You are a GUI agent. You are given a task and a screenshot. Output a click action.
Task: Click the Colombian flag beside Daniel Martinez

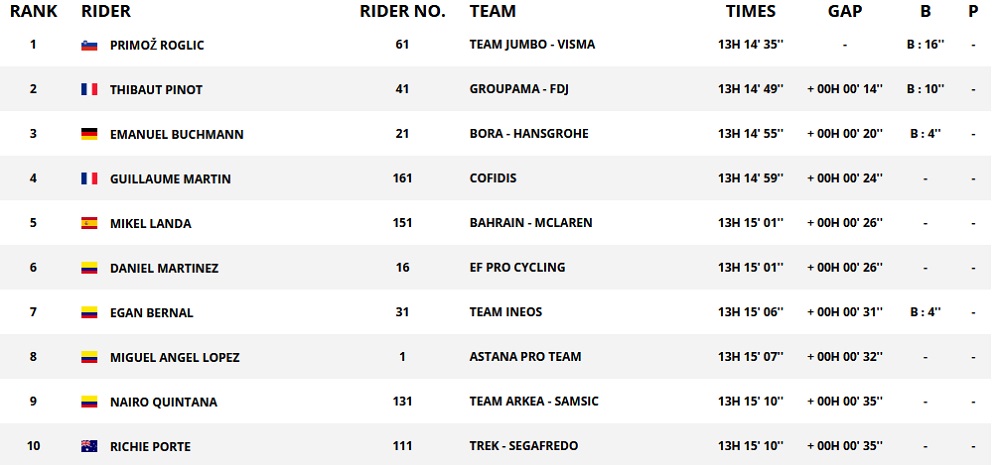pyautogui.click(x=89, y=268)
